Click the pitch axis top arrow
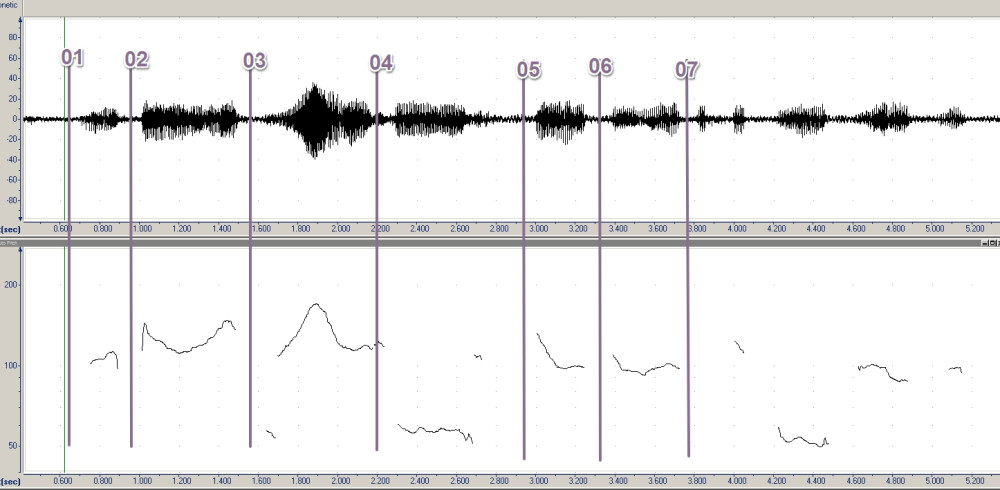Screen dimensions: 1000x490 pyautogui.click(x=21, y=251)
